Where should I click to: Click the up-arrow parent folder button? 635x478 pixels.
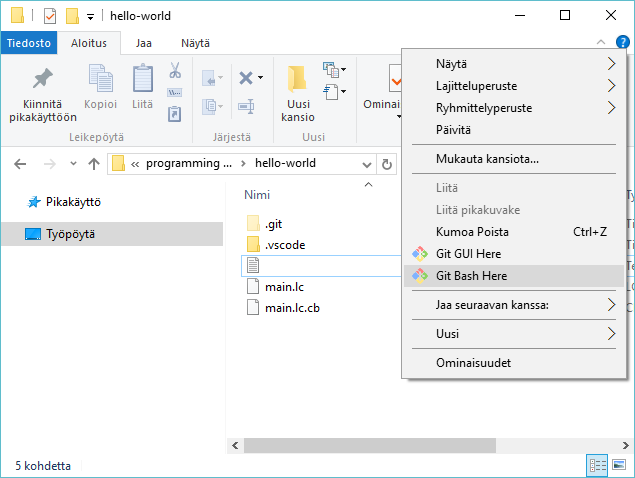point(93,164)
